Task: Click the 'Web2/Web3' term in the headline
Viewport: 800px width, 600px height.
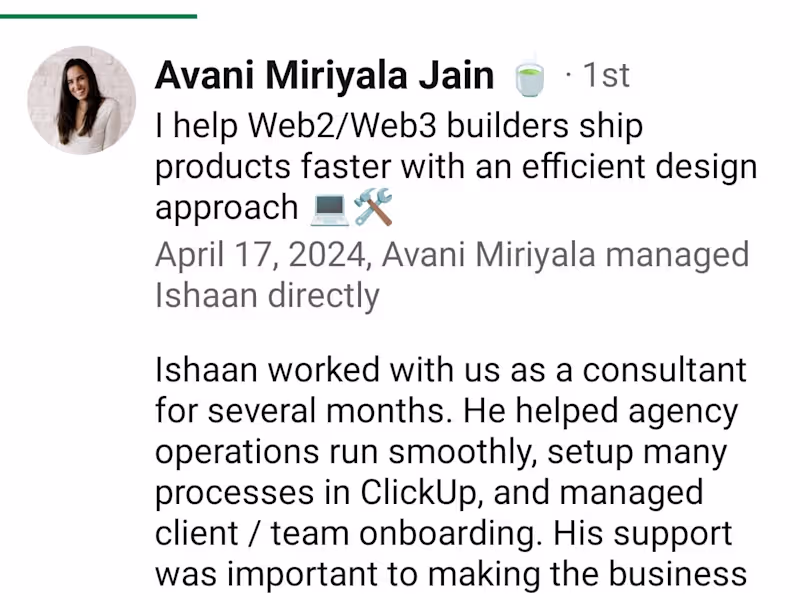Action: pyautogui.click(x=342, y=126)
